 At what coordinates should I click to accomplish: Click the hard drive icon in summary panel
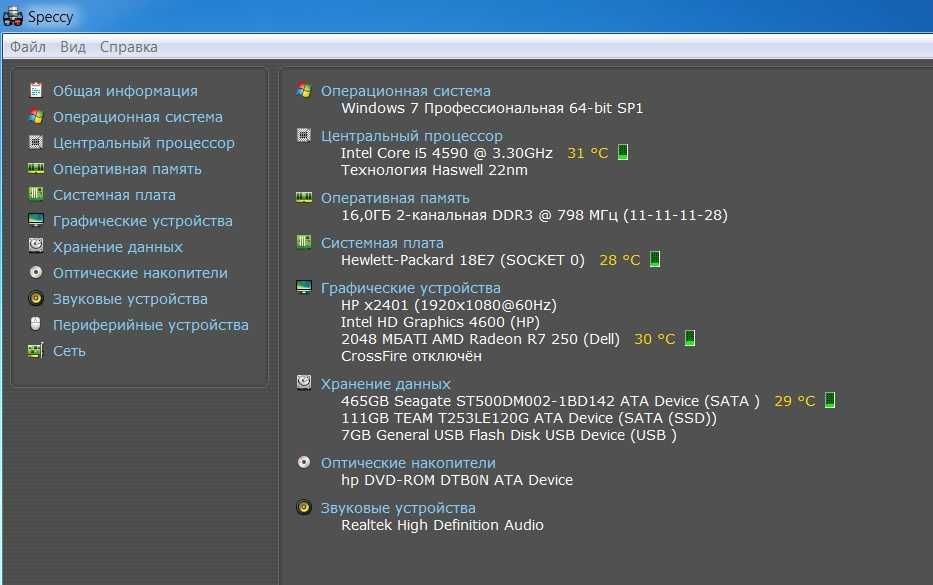(x=303, y=382)
